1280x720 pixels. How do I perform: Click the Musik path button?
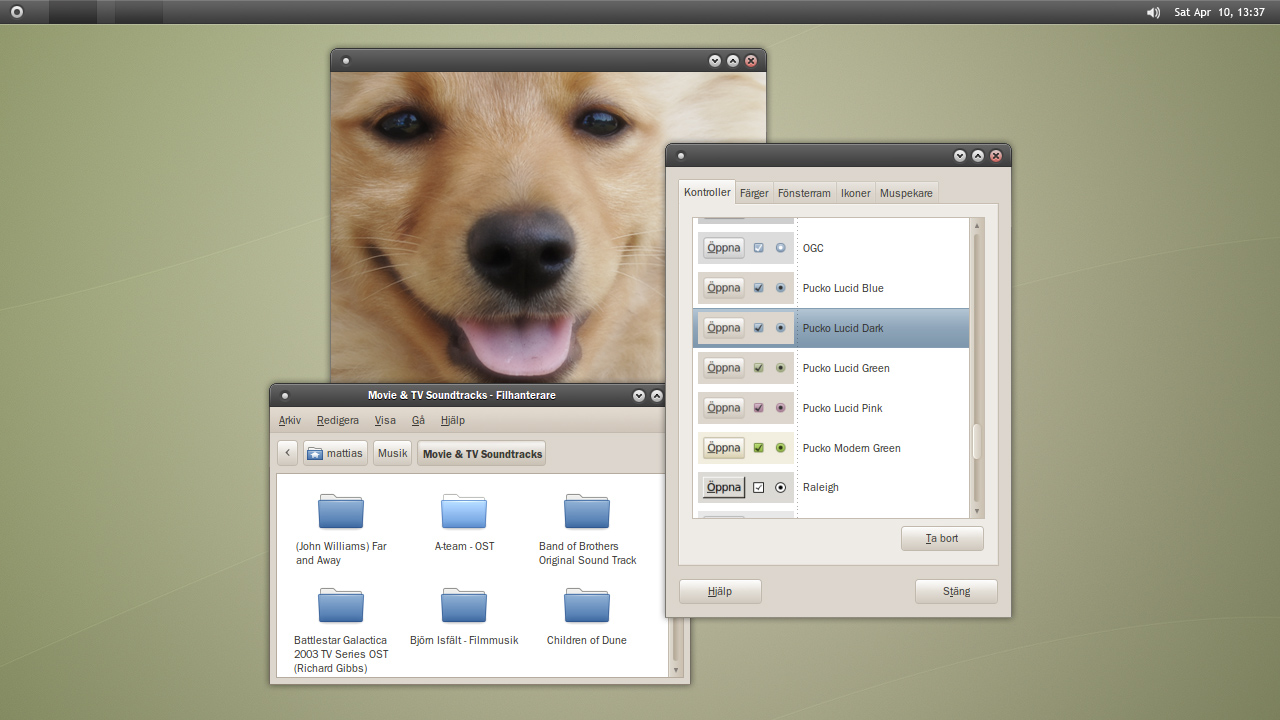click(392, 453)
